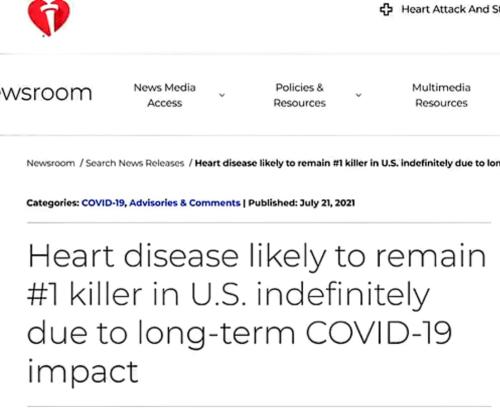Screen dimensions: 500x416
Task: Click the Newsroom breadcrumb link
Action: click(x=51, y=163)
